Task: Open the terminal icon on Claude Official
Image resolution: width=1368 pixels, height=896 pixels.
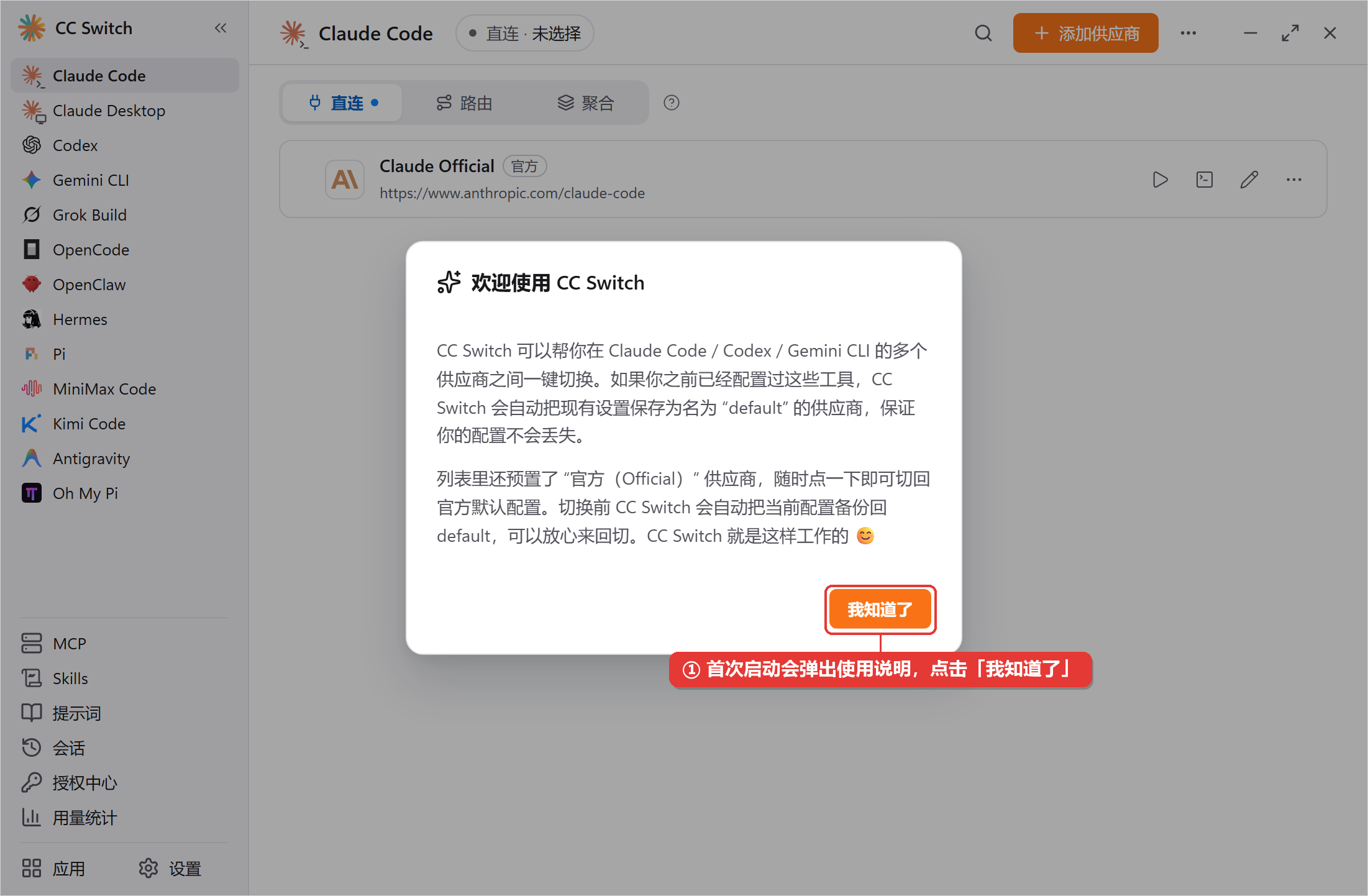Action: [x=1205, y=180]
